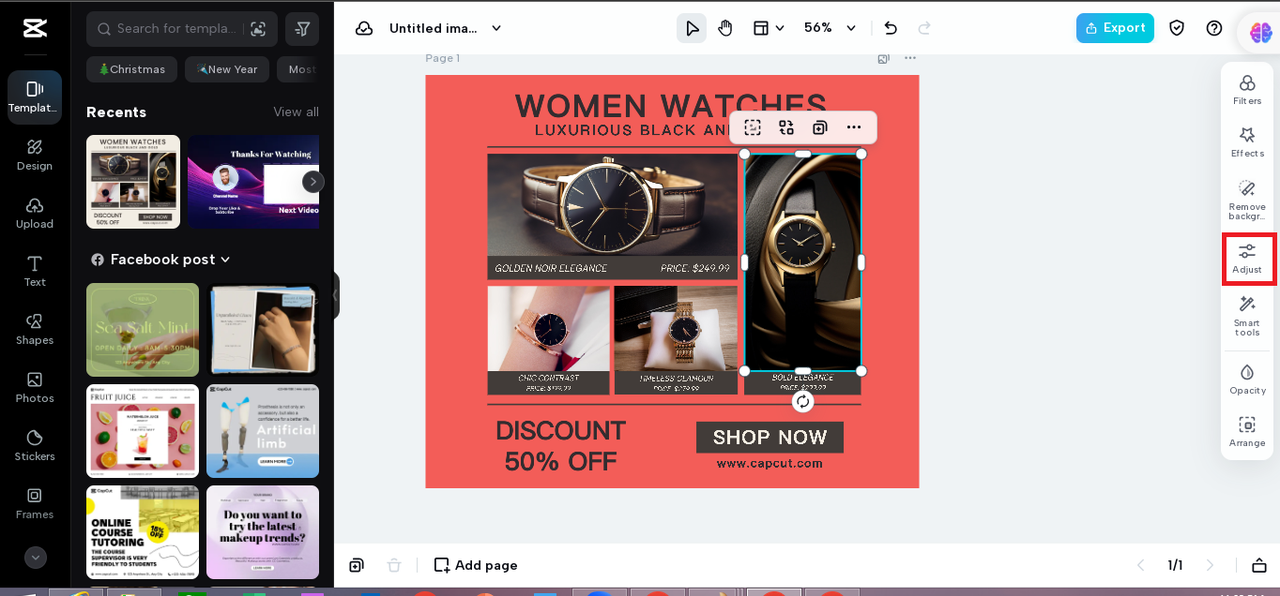
Task: Open the Upload sidebar panel
Action: [35, 213]
